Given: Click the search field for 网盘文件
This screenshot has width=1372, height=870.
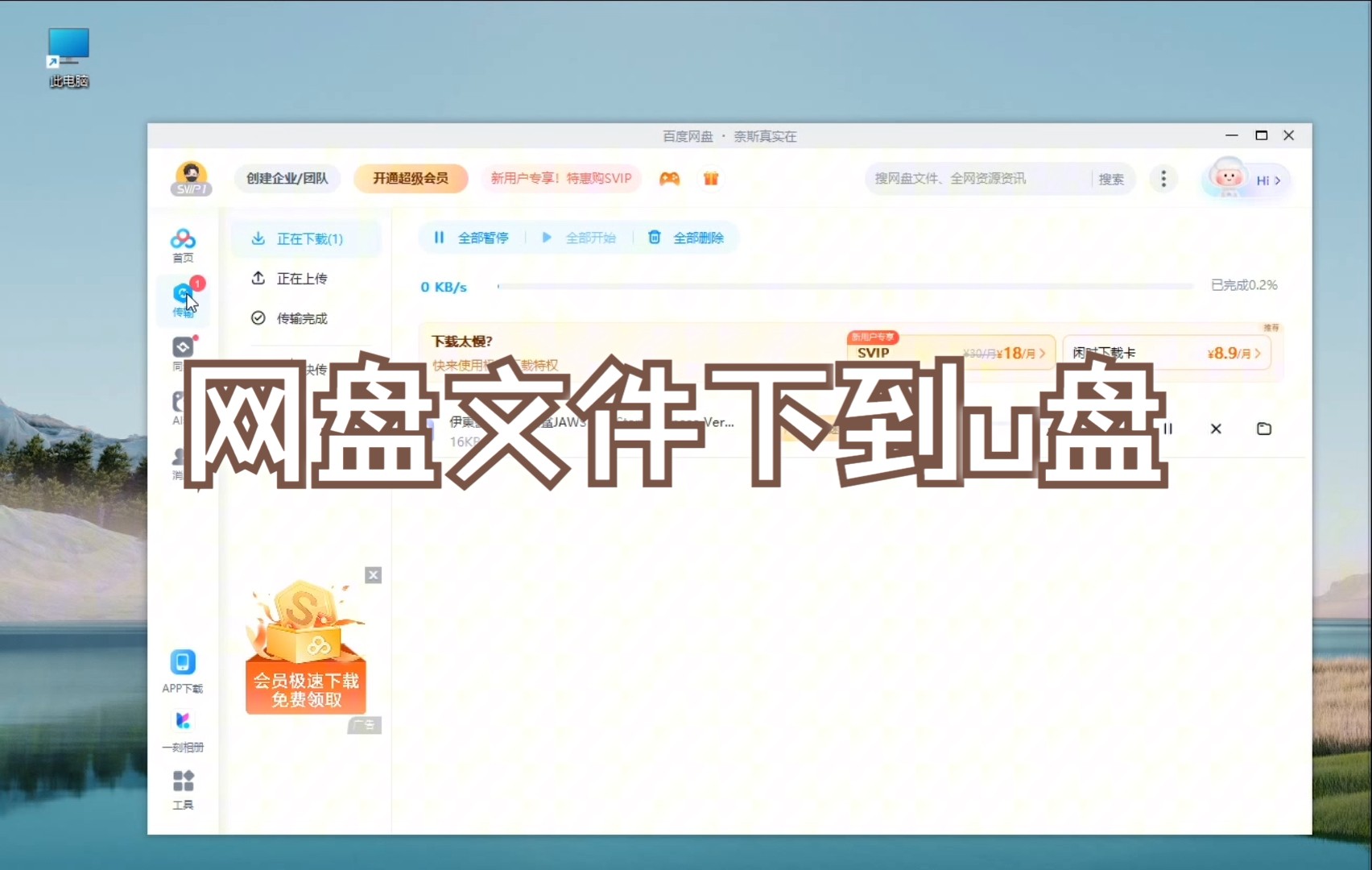Looking at the screenshot, I should (x=978, y=179).
